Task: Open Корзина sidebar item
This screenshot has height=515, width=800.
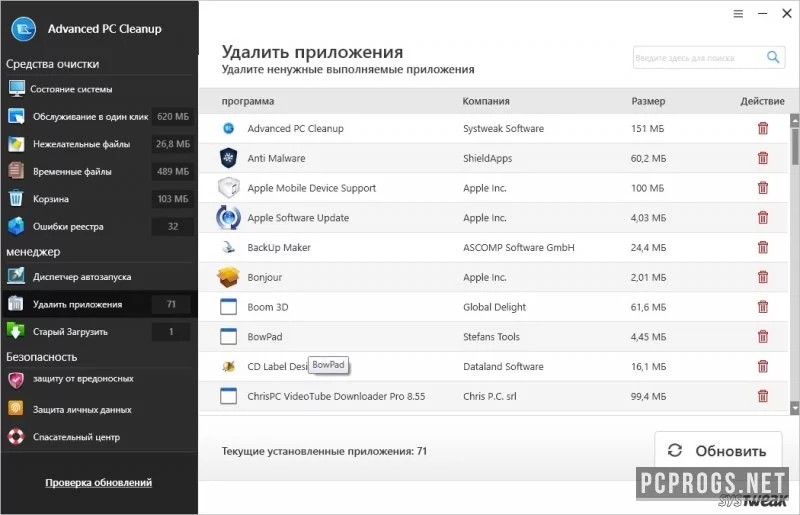Action: [99, 199]
